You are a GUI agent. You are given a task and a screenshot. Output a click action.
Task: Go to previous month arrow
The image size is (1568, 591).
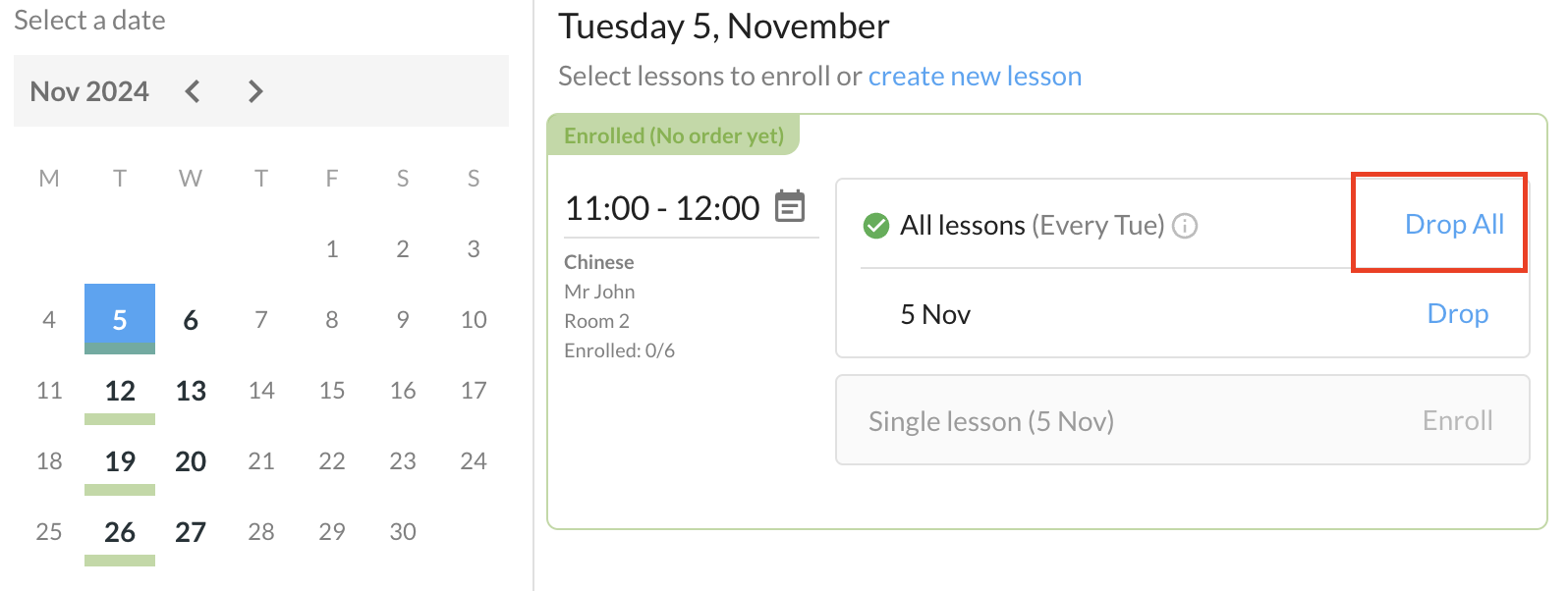(x=193, y=91)
